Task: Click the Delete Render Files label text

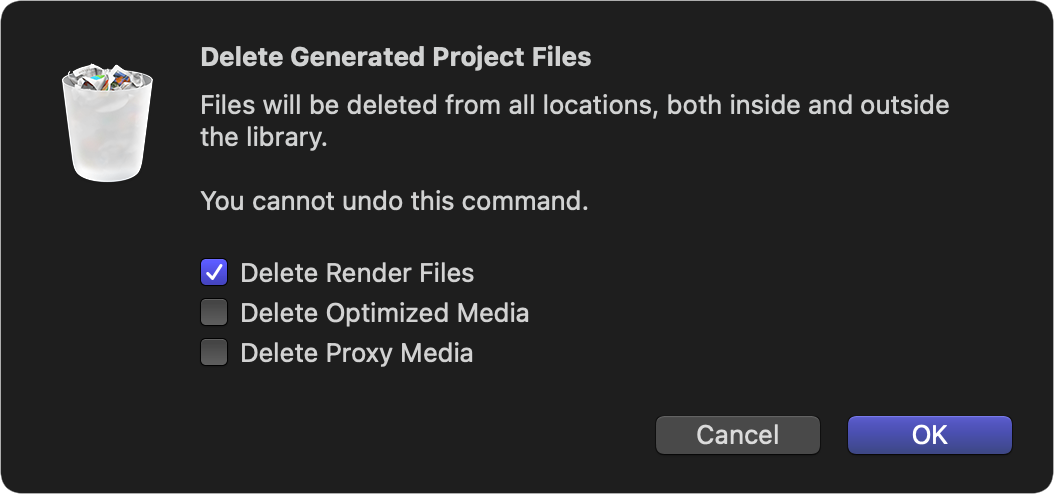Action: tap(357, 273)
